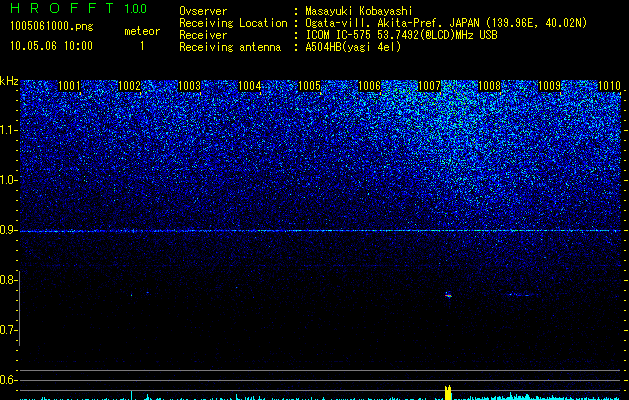This screenshot has width=629, height=400.
Task: Click the 1.0 kHz axis label
Action: pos(9,180)
